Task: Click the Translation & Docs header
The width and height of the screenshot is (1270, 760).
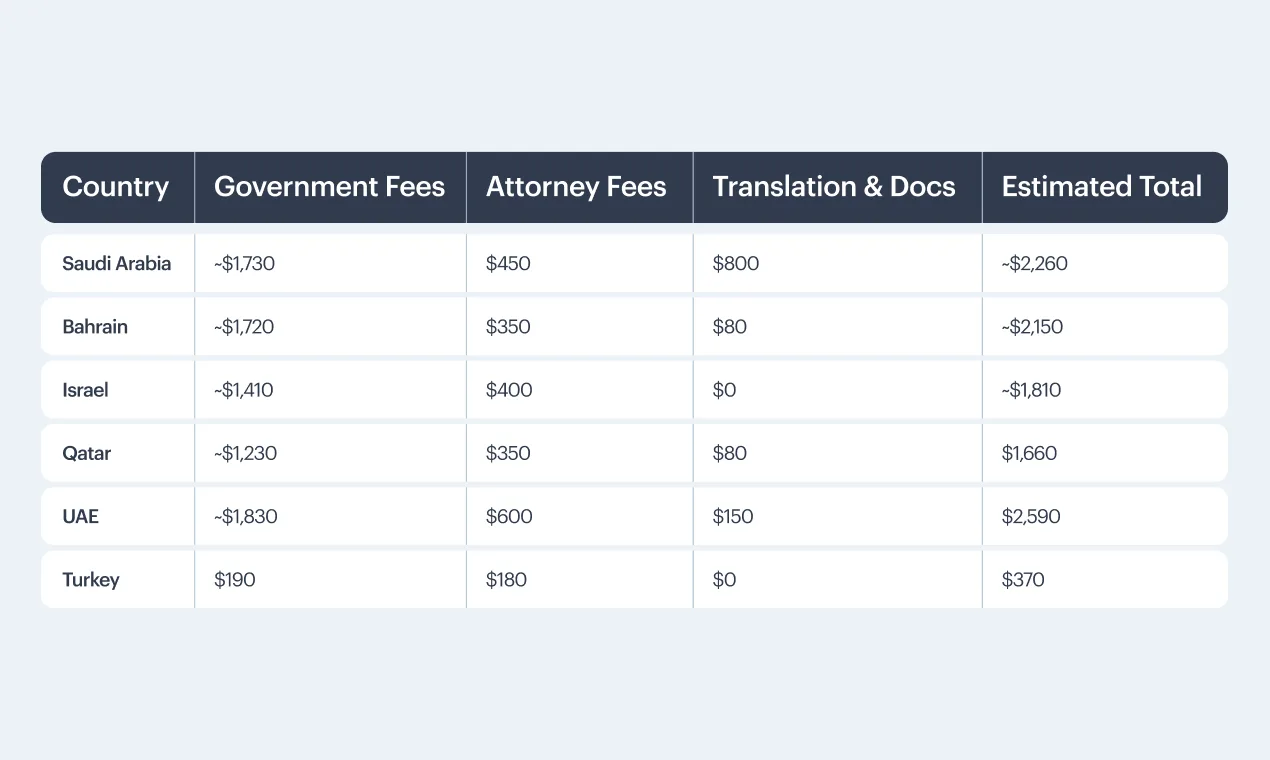Action: pyautogui.click(x=834, y=187)
